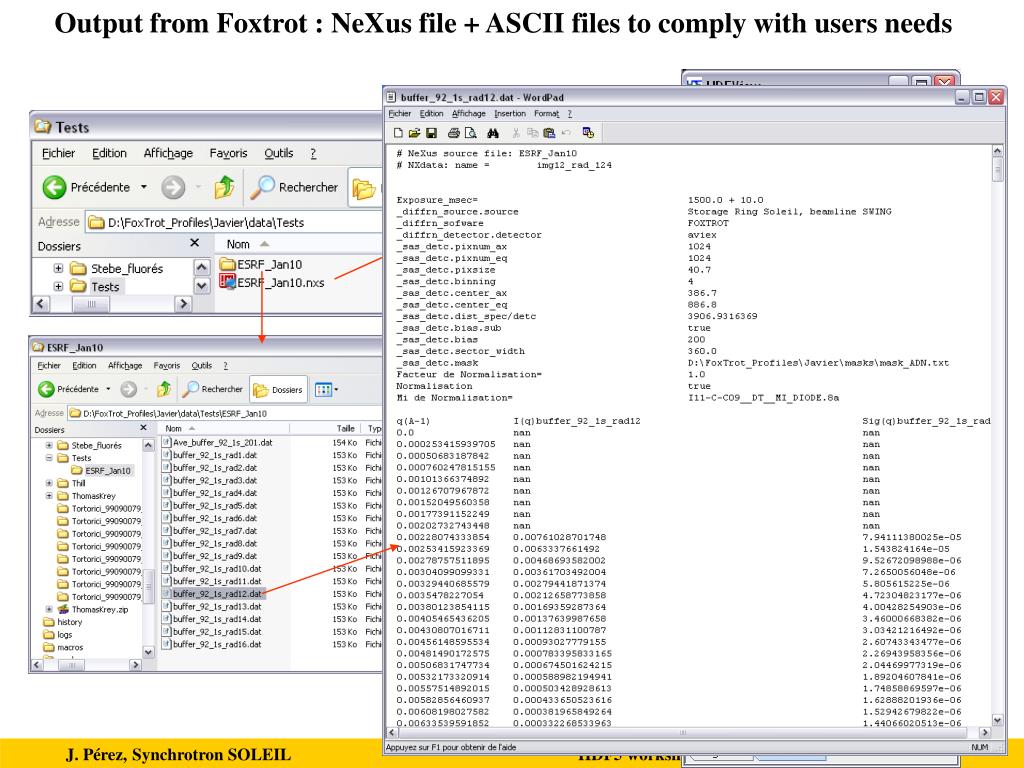Open Favoris menu in Tests window

(x=228, y=153)
